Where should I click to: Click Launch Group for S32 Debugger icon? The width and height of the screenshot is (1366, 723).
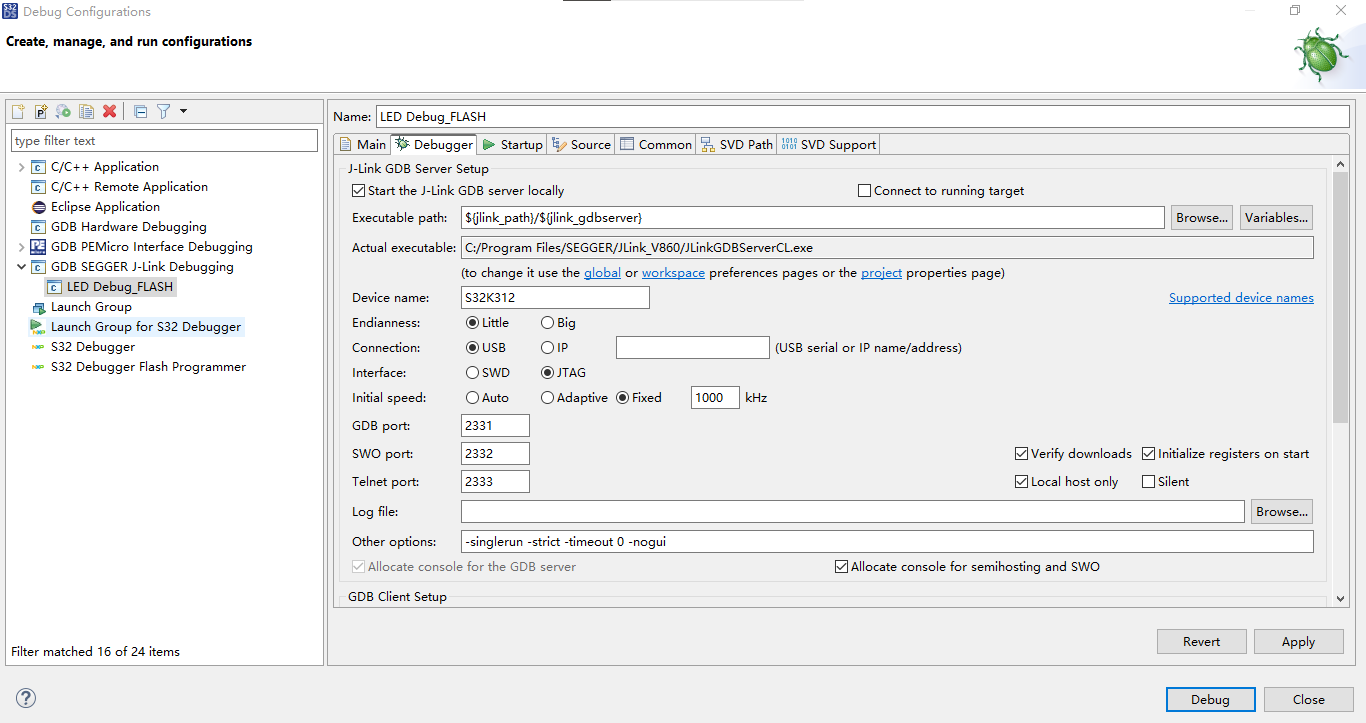[39, 327]
